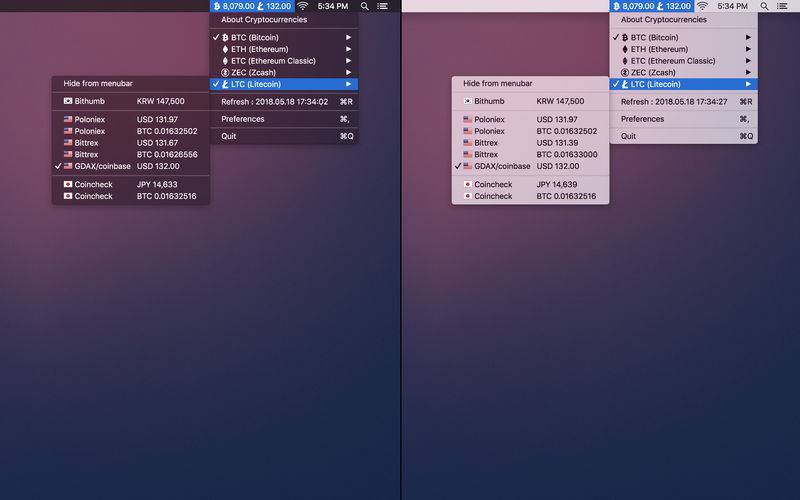The width and height of the screenshot is (800, 500).
Task: Expand the BTC submenu arrow in the light menu
Action: point(748,37)
